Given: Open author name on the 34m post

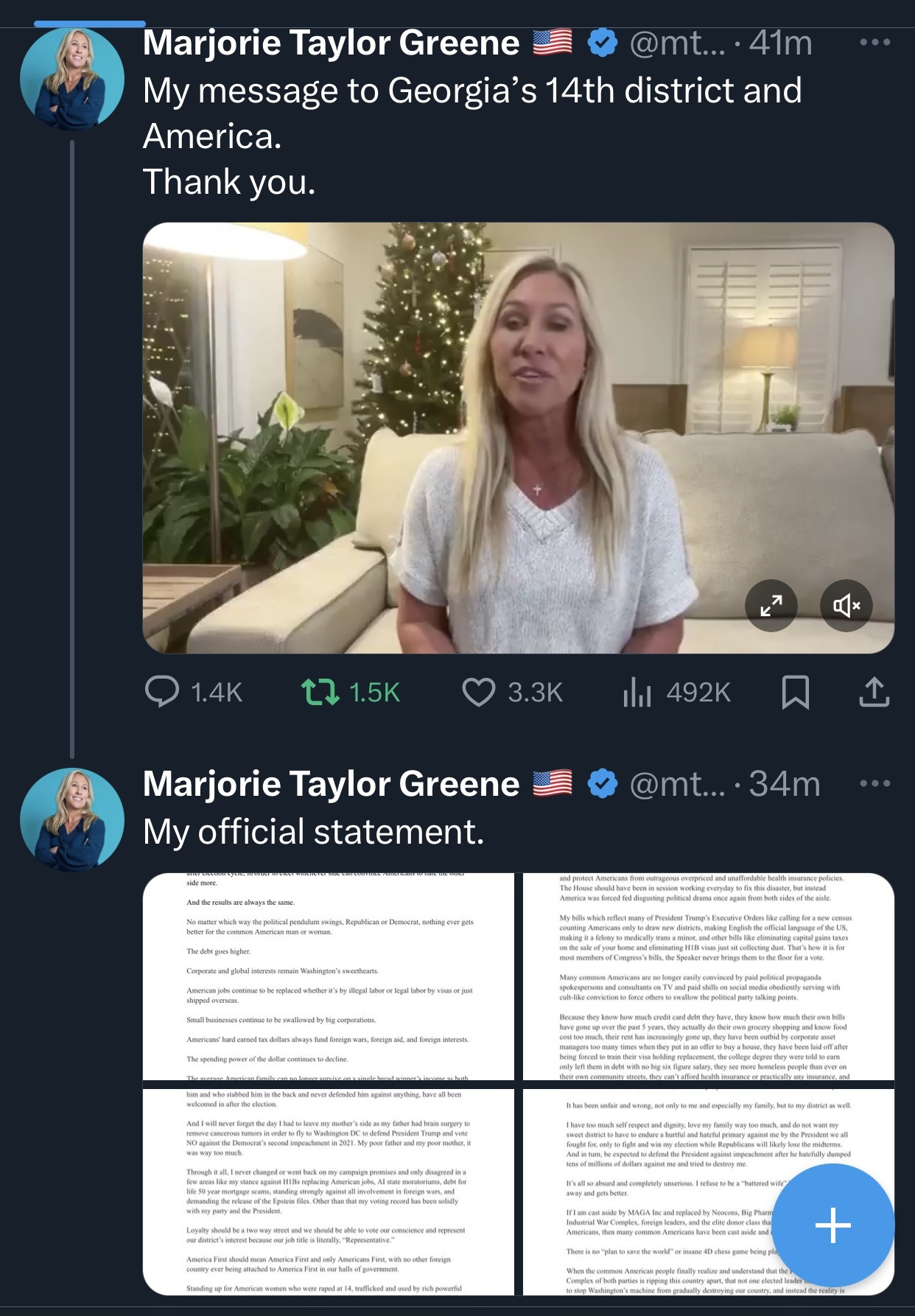Looking at the screenshot, I should (331, 784).
